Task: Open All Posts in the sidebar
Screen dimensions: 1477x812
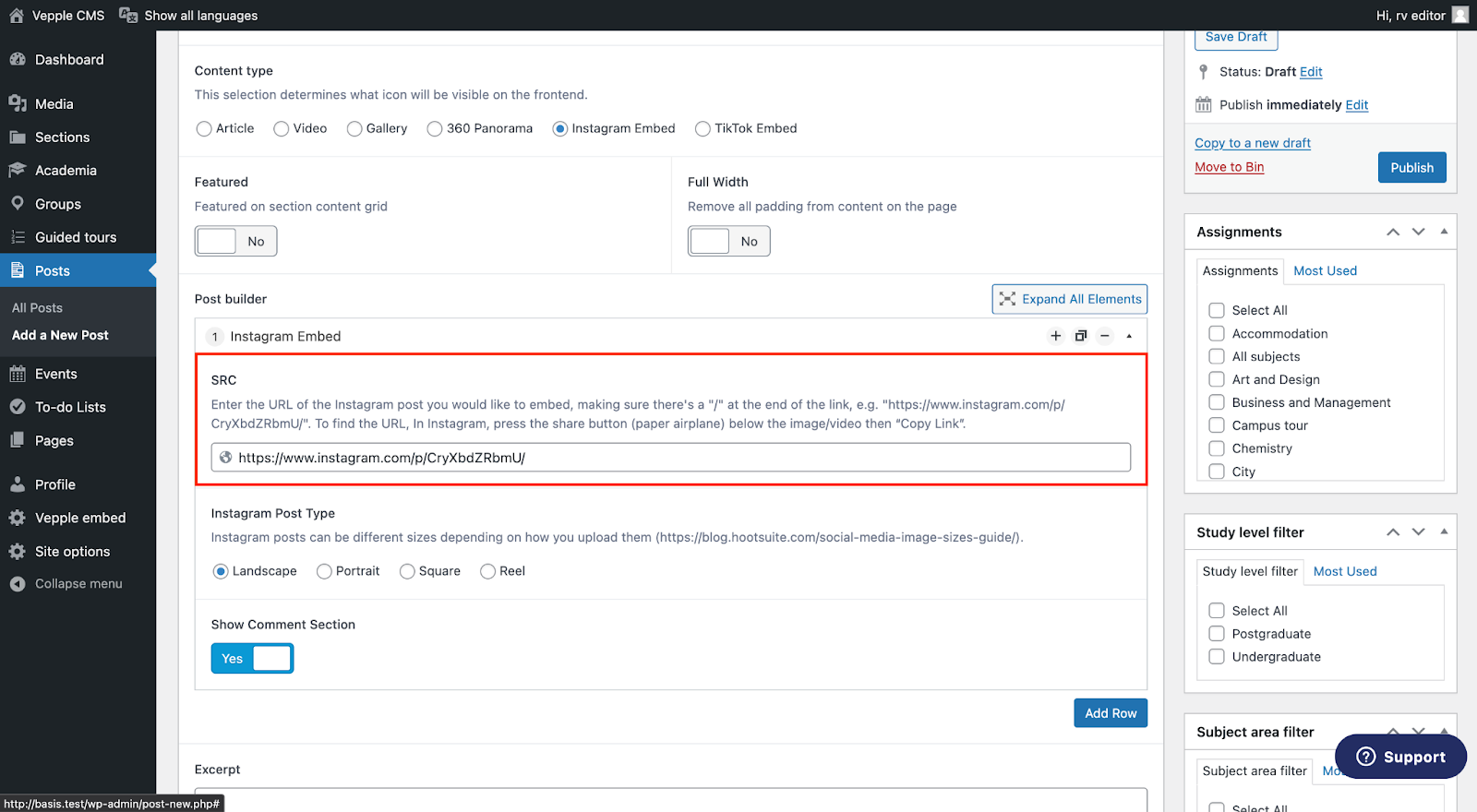Action: click(x=37, y=308)
